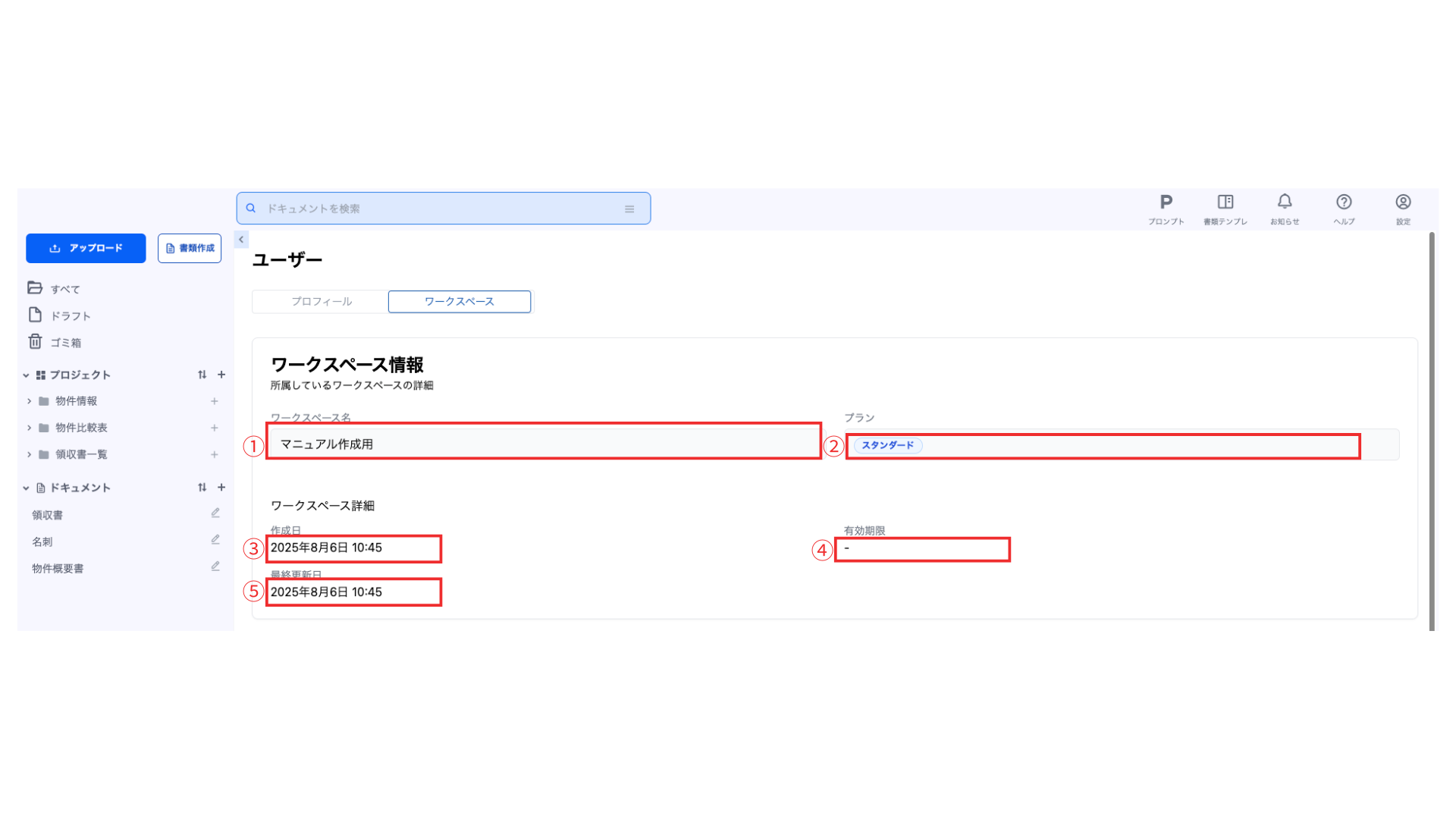This screenshot has width=1456, height=819.
Task: Click the ドキュメントを検索 search field
Action: [x=432, y=209]
